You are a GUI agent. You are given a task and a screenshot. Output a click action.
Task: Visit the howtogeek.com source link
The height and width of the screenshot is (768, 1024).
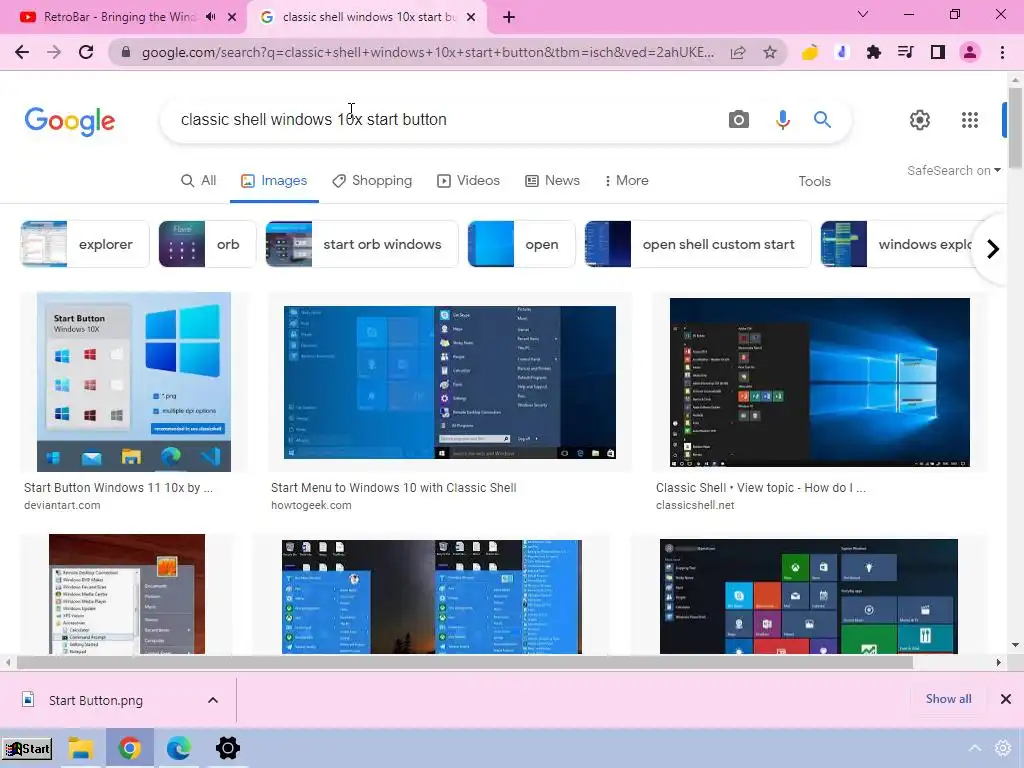coord(311,505)
